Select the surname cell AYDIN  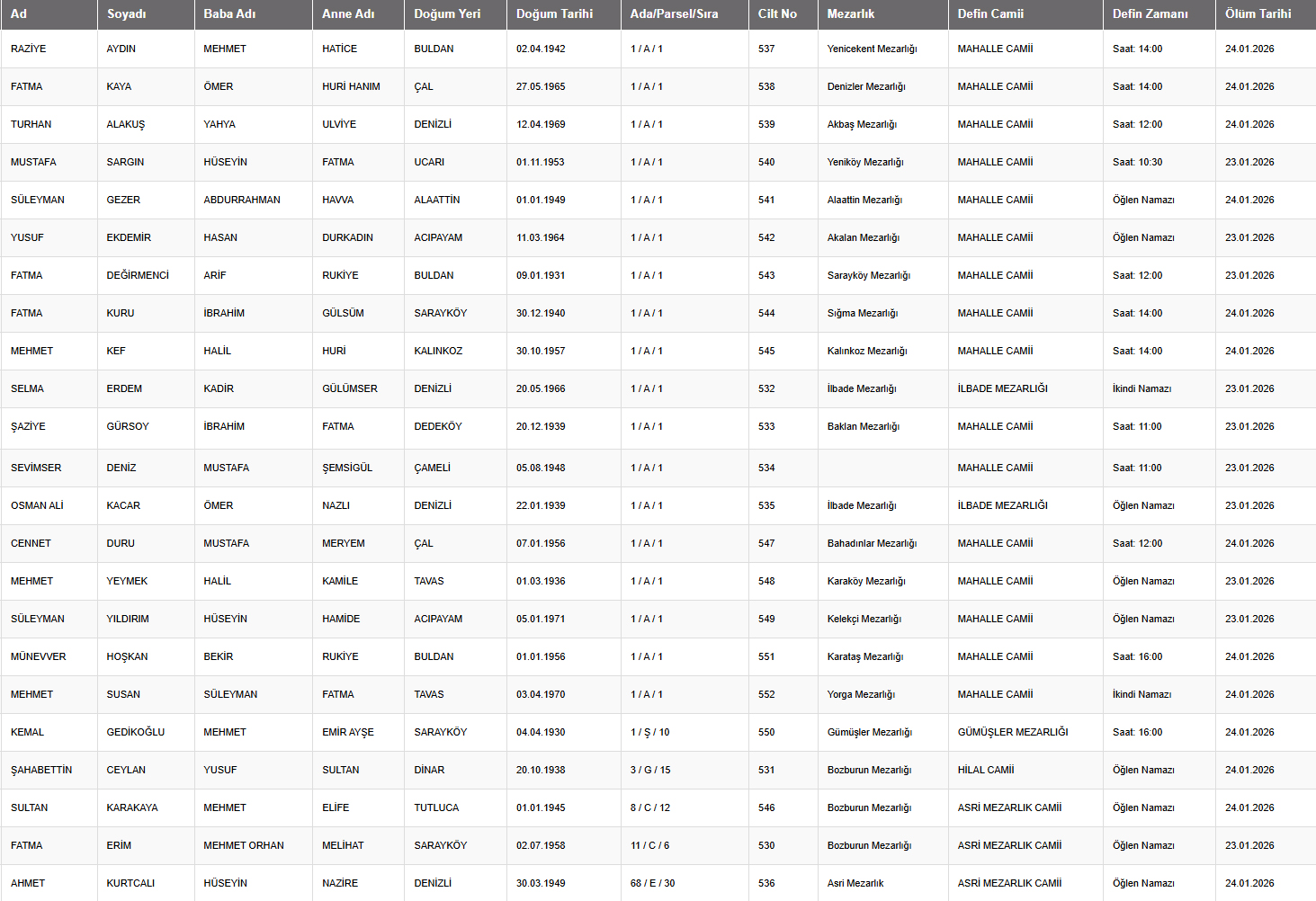pyautogui.click(x=121, y=49)
